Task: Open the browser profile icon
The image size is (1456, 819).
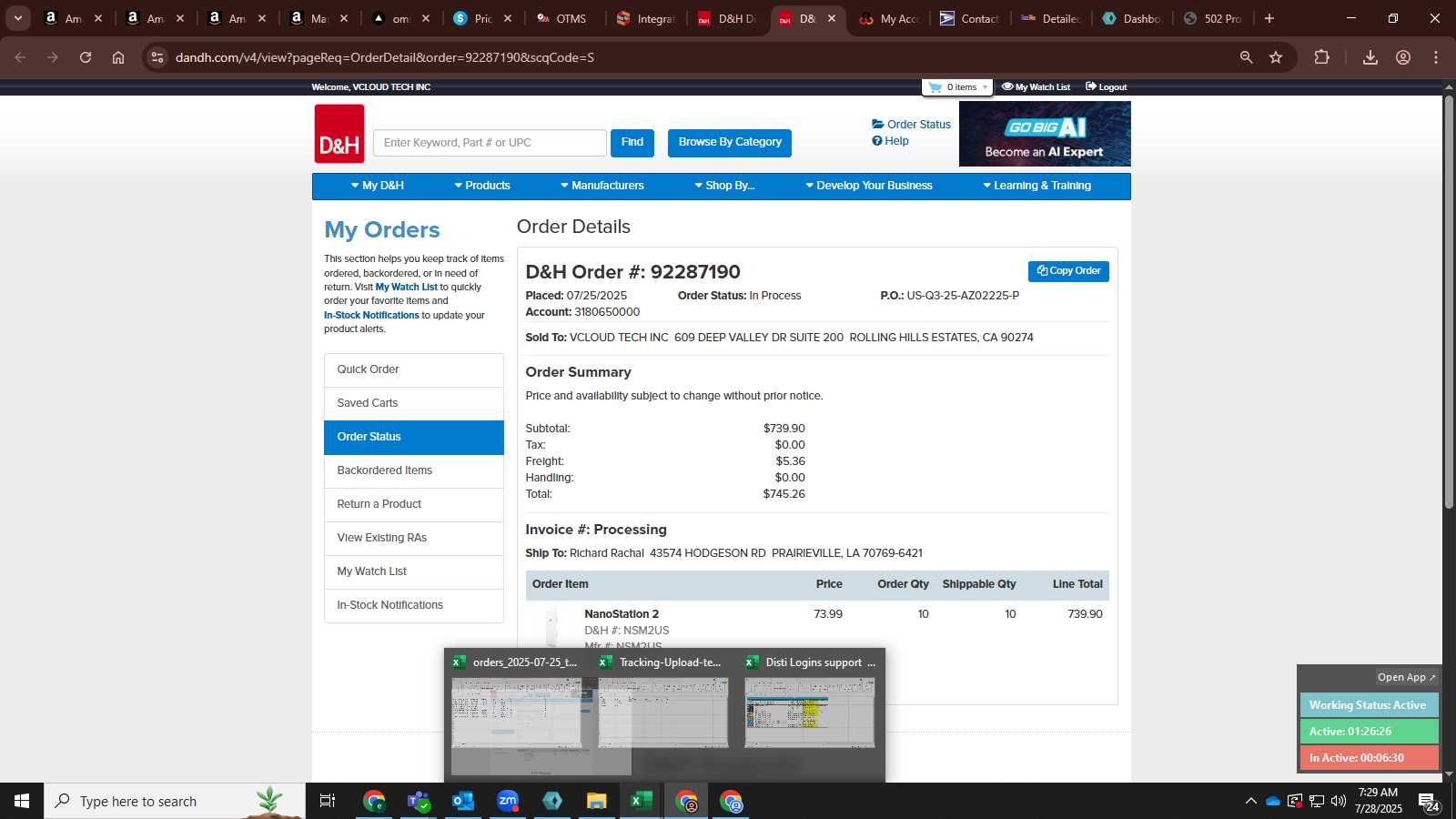Action: tap(1403, 57)
